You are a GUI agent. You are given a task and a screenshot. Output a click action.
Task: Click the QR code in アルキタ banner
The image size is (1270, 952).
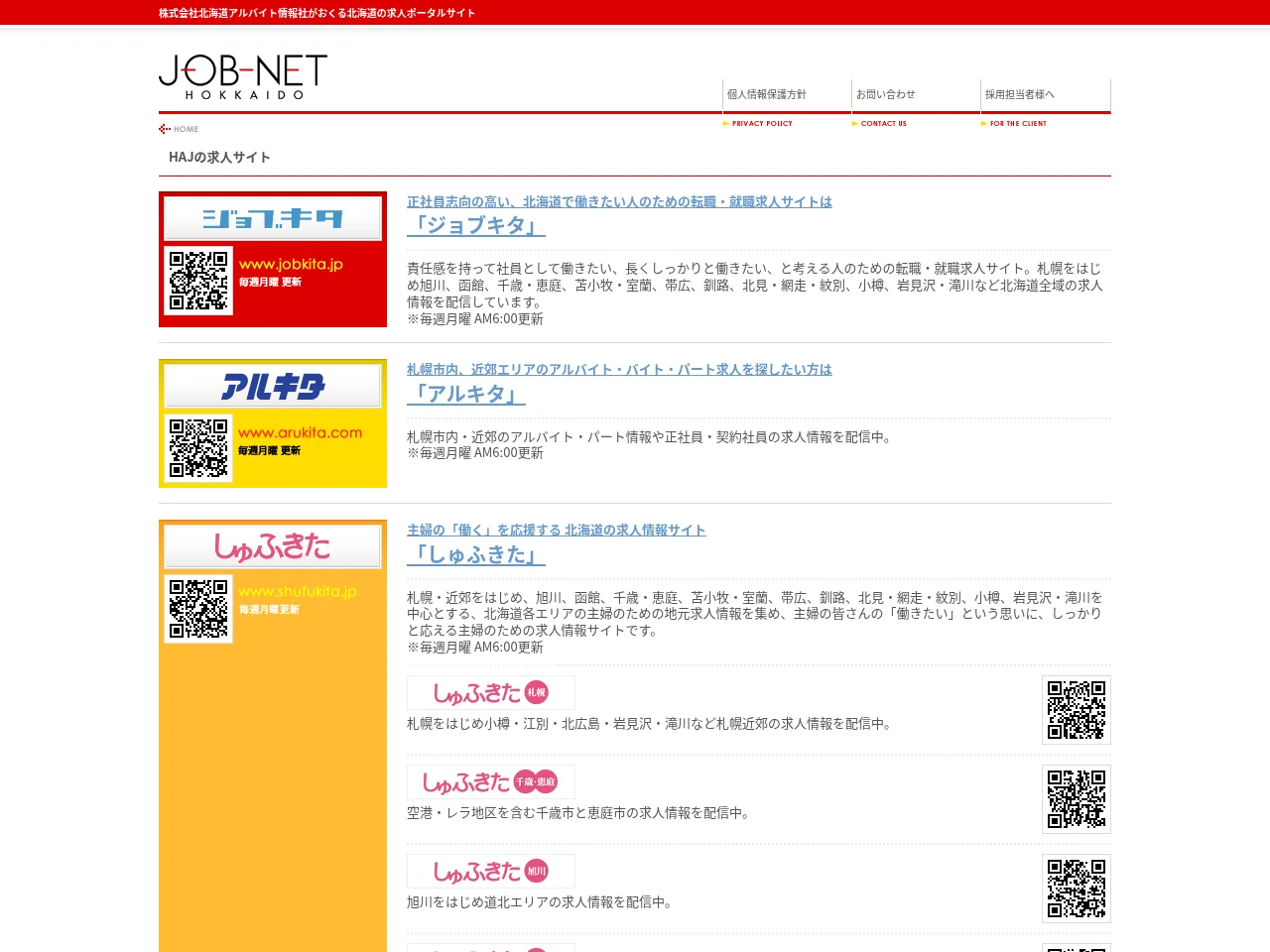coord(198,448)
